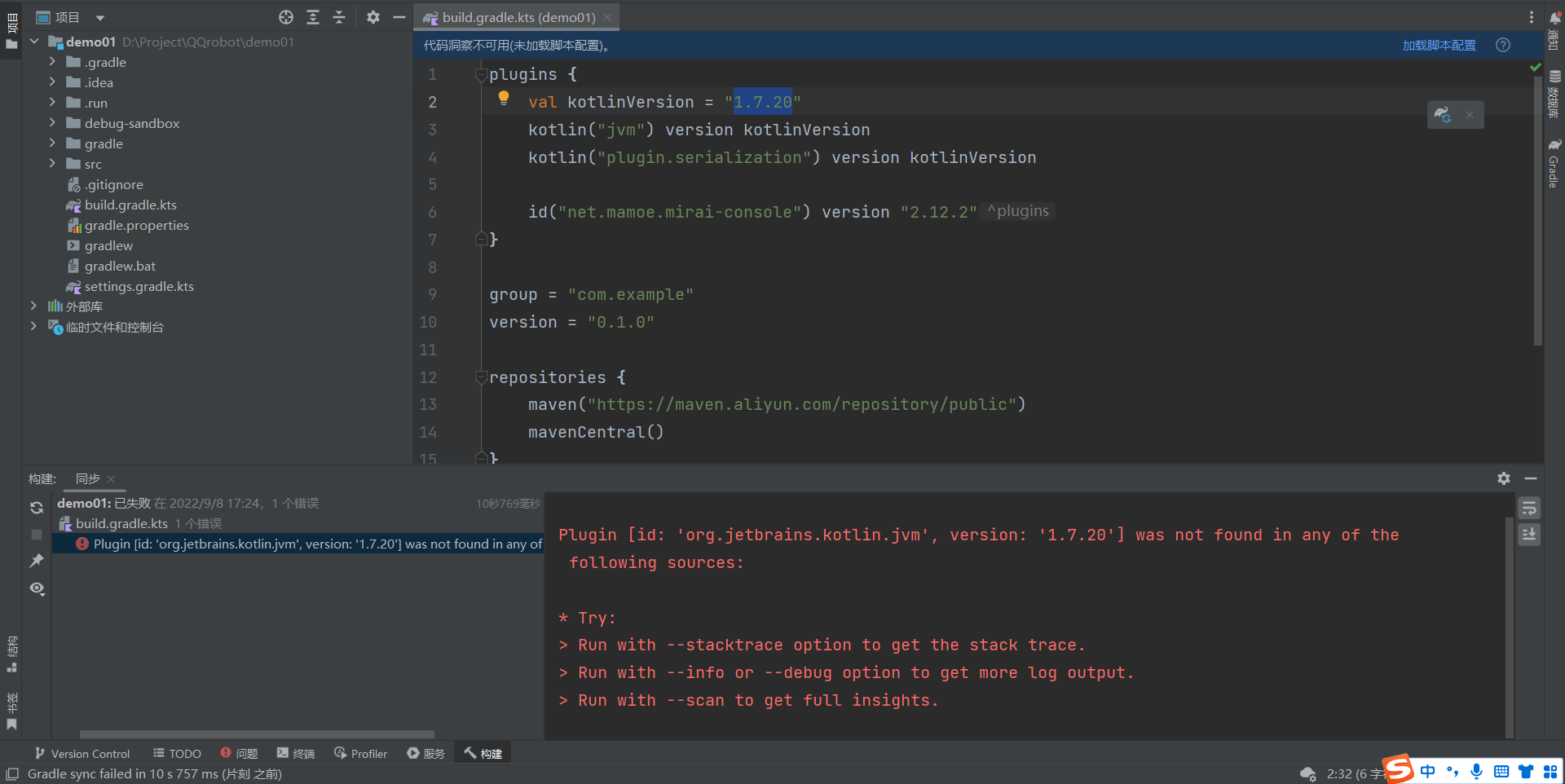
Task: Collapse the repositories block fold marker
Action: click(x=481, y=377)
